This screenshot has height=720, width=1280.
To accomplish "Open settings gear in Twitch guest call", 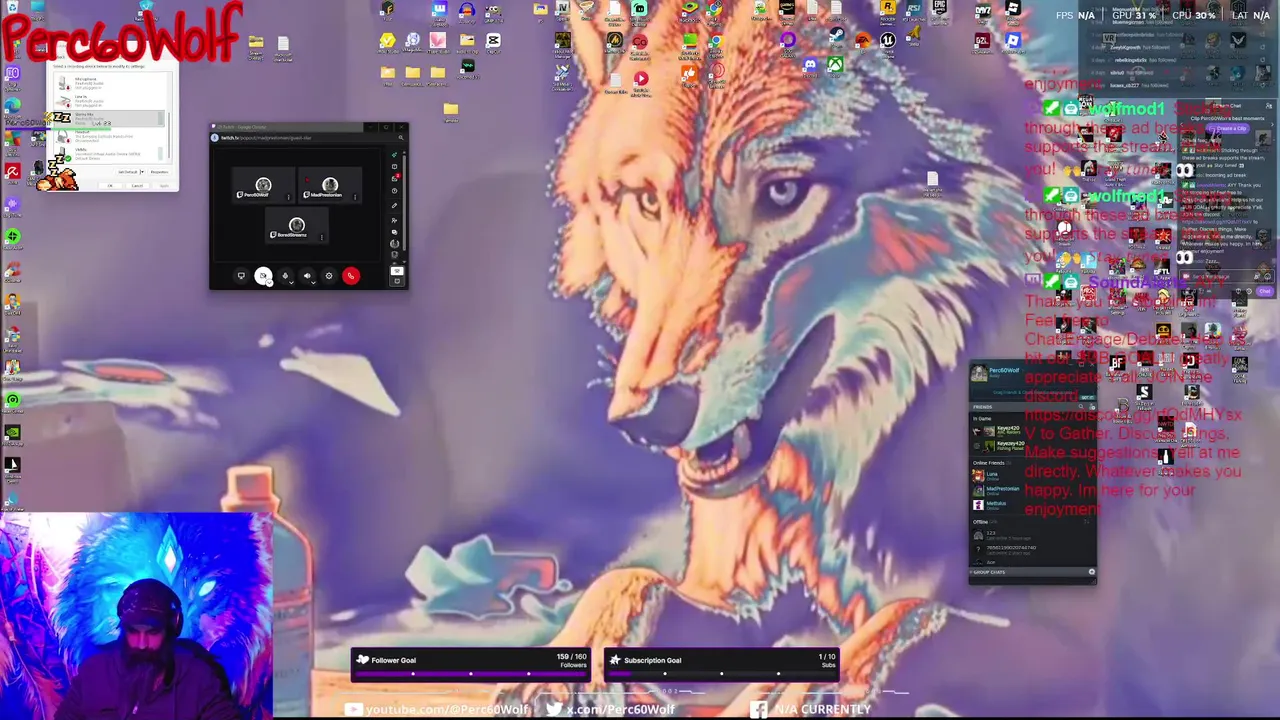I will click(x=329, y=276).
